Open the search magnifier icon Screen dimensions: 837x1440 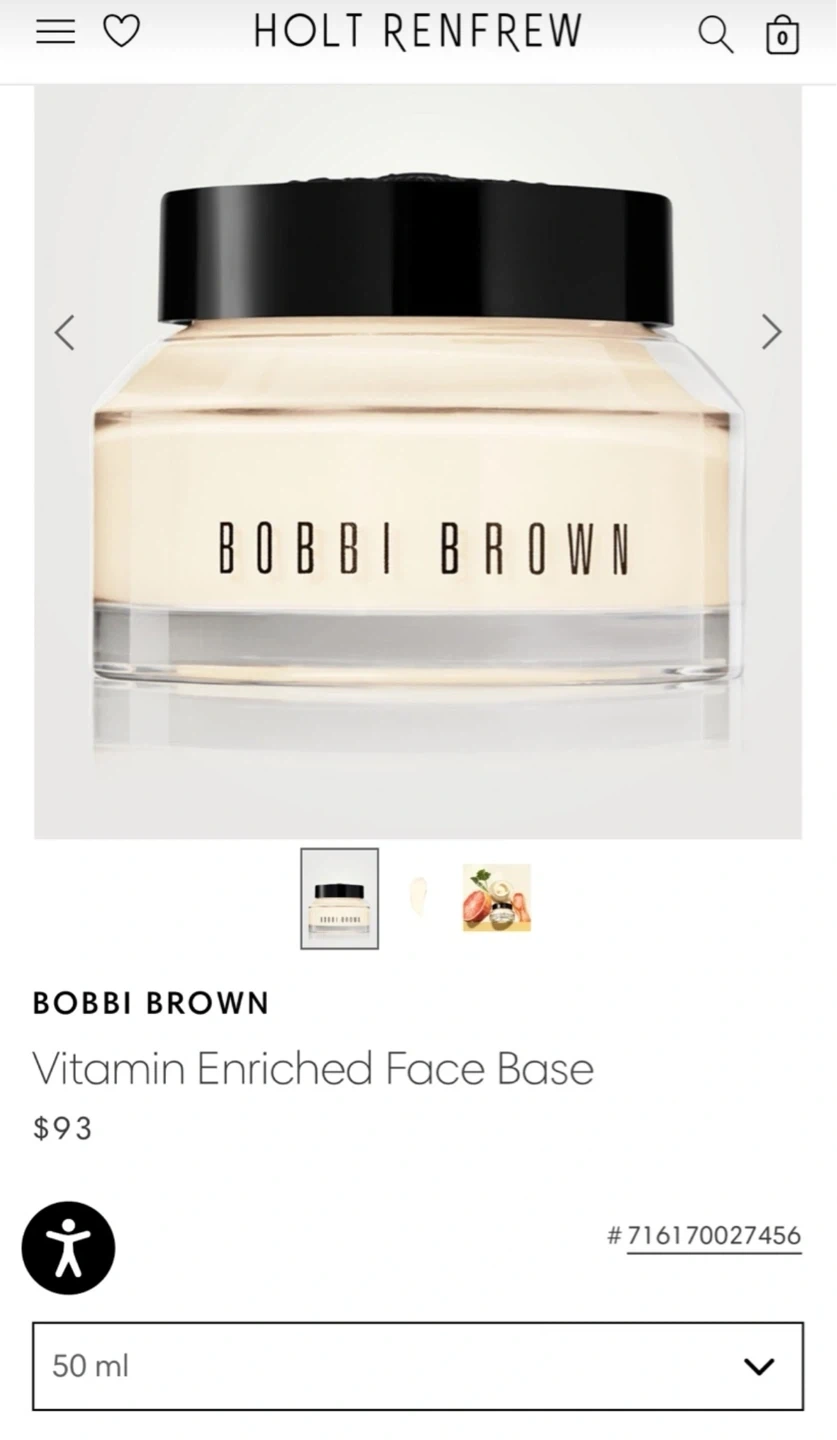[x=715, y=34]
